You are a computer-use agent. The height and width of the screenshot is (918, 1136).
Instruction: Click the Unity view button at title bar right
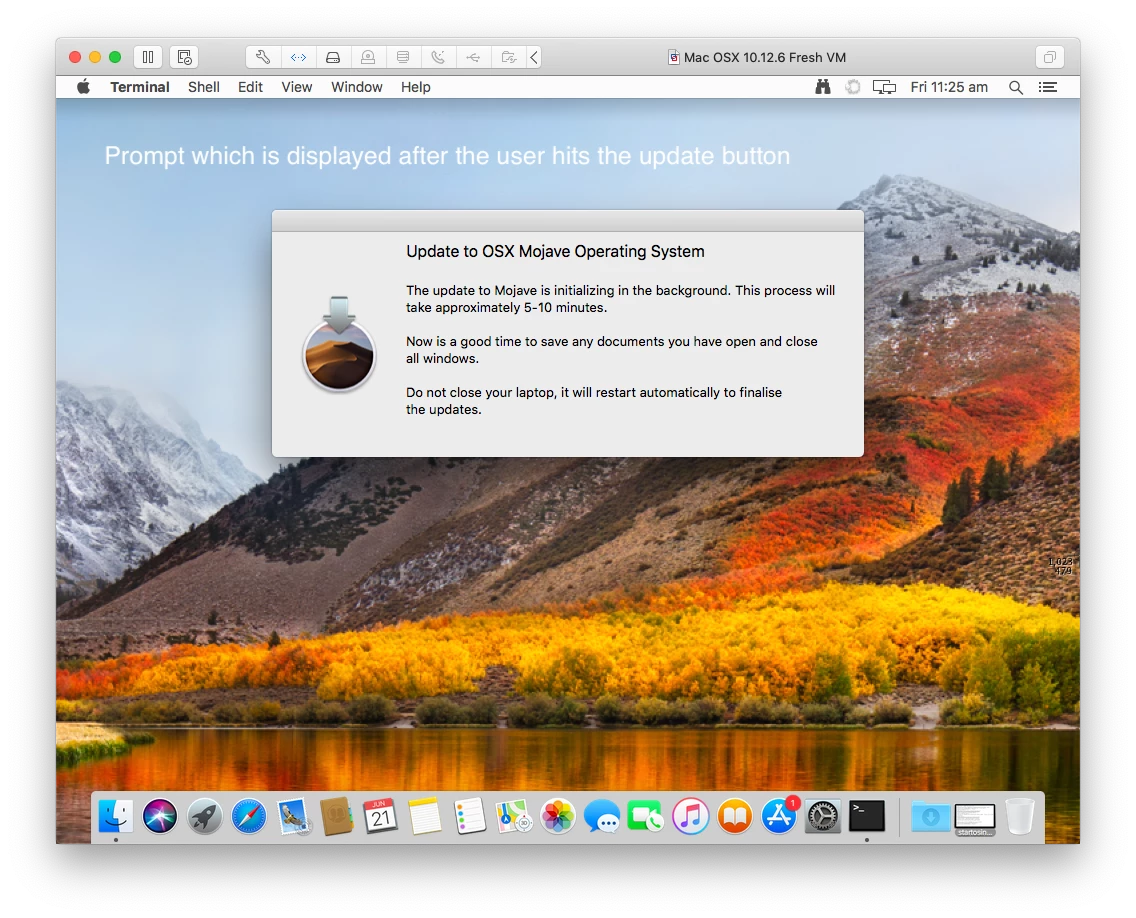(1050, 57)
